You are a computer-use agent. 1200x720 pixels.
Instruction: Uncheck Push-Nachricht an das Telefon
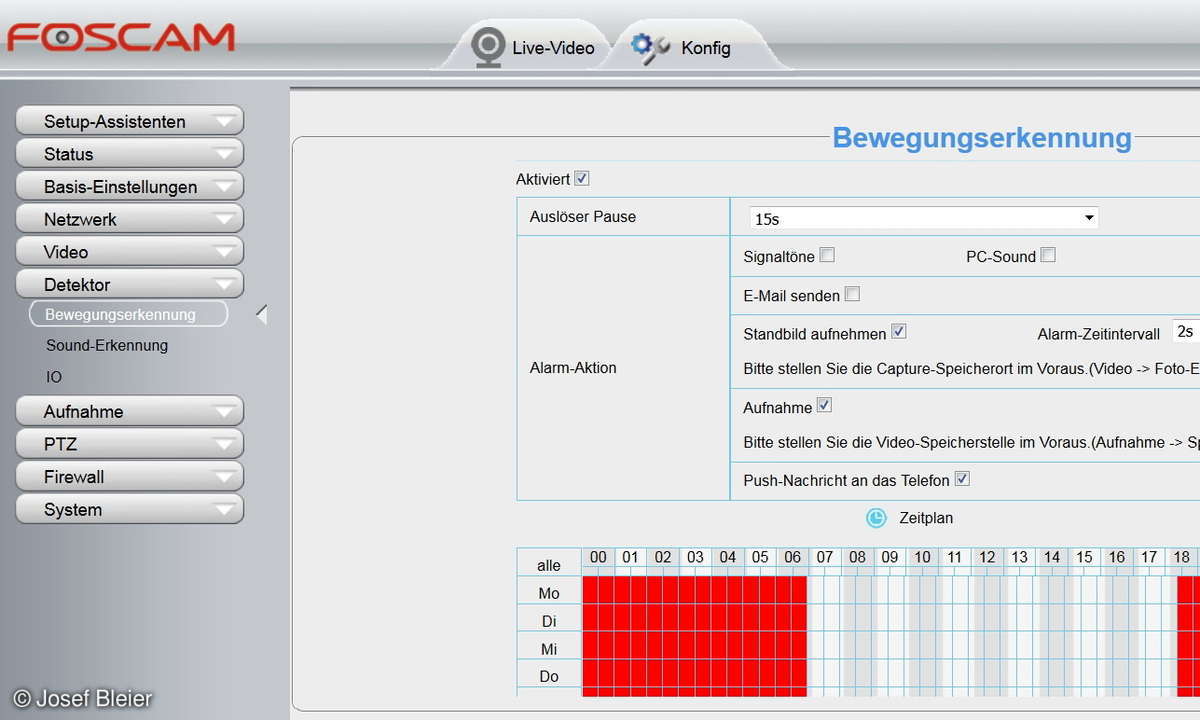pos(962,479)
